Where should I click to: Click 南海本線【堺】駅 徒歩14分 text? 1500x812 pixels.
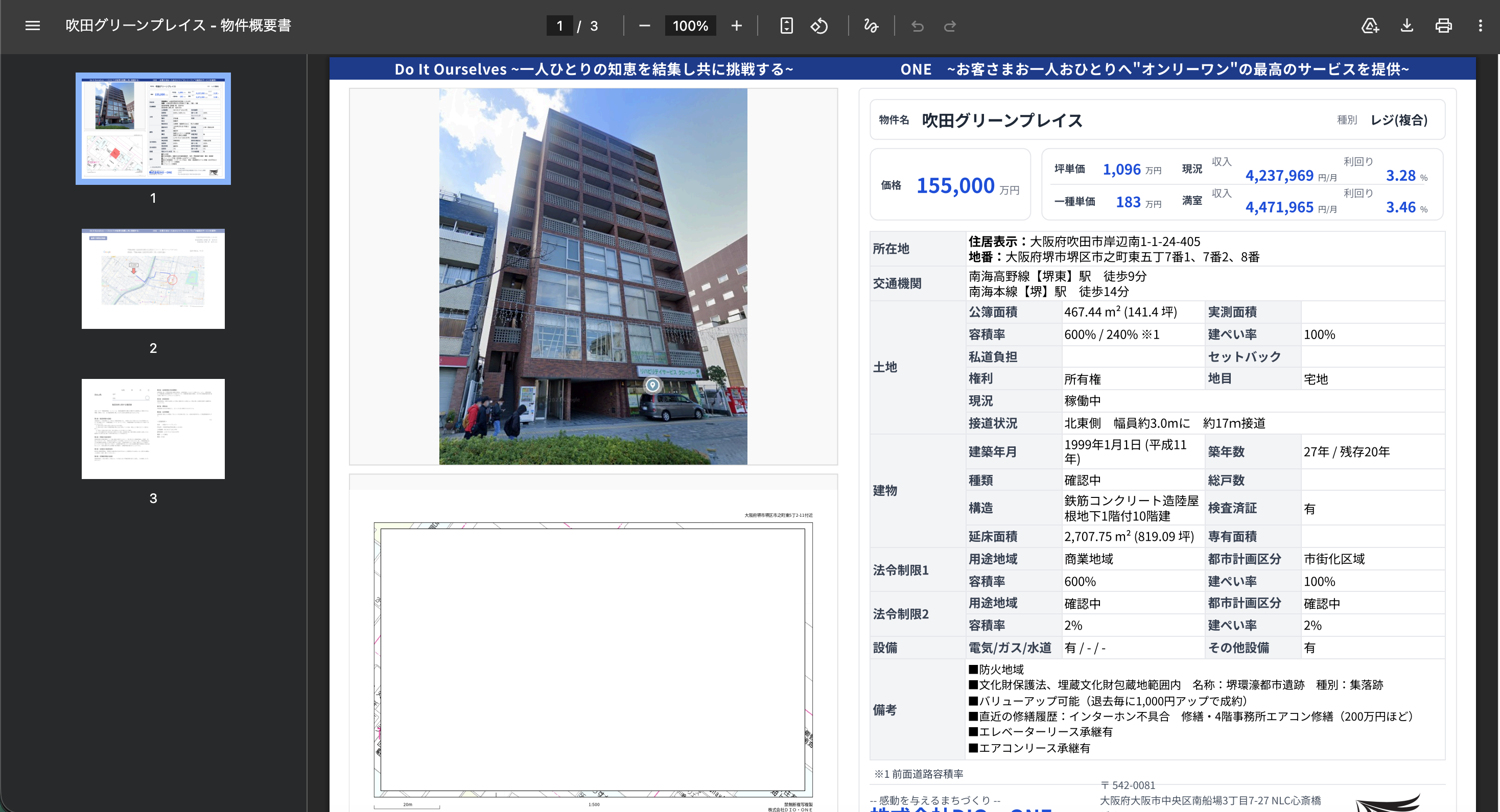(1048, 291)
